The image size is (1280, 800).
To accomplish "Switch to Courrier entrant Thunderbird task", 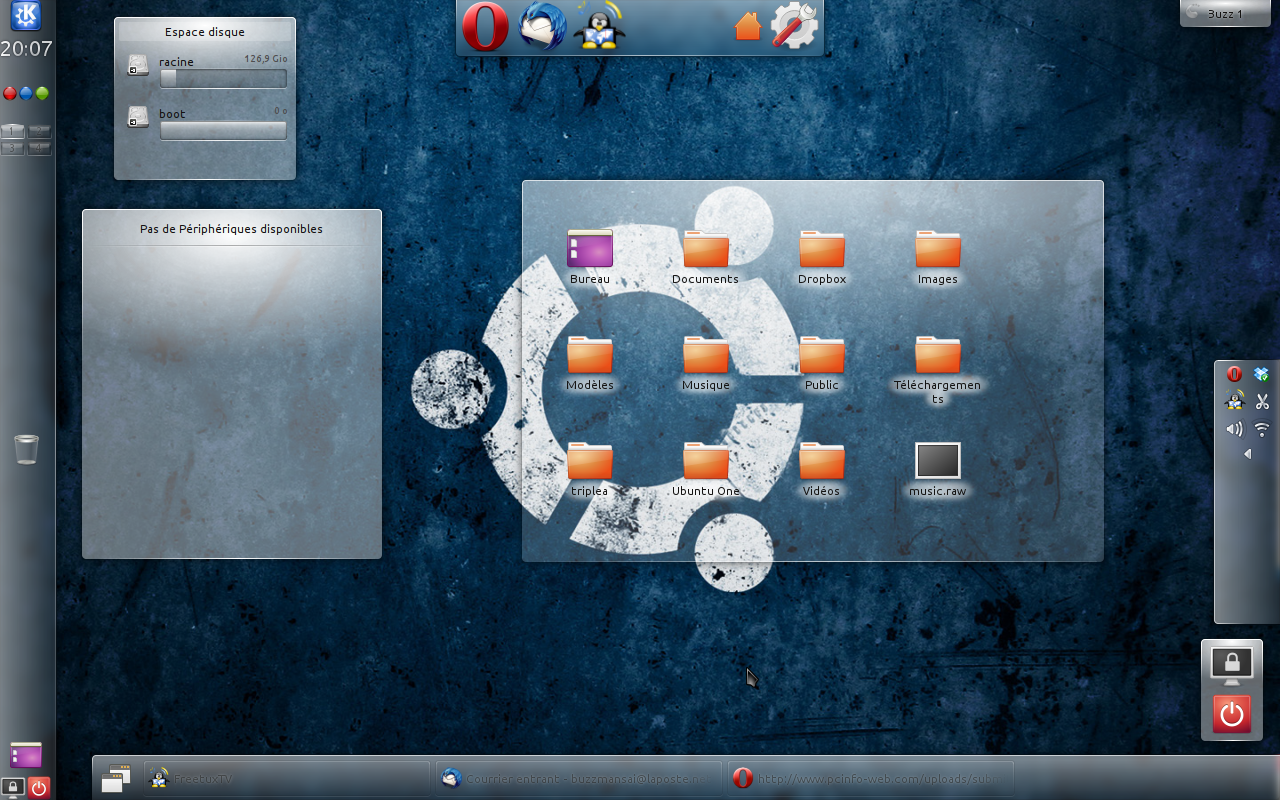I will click(x=579, y=778).
